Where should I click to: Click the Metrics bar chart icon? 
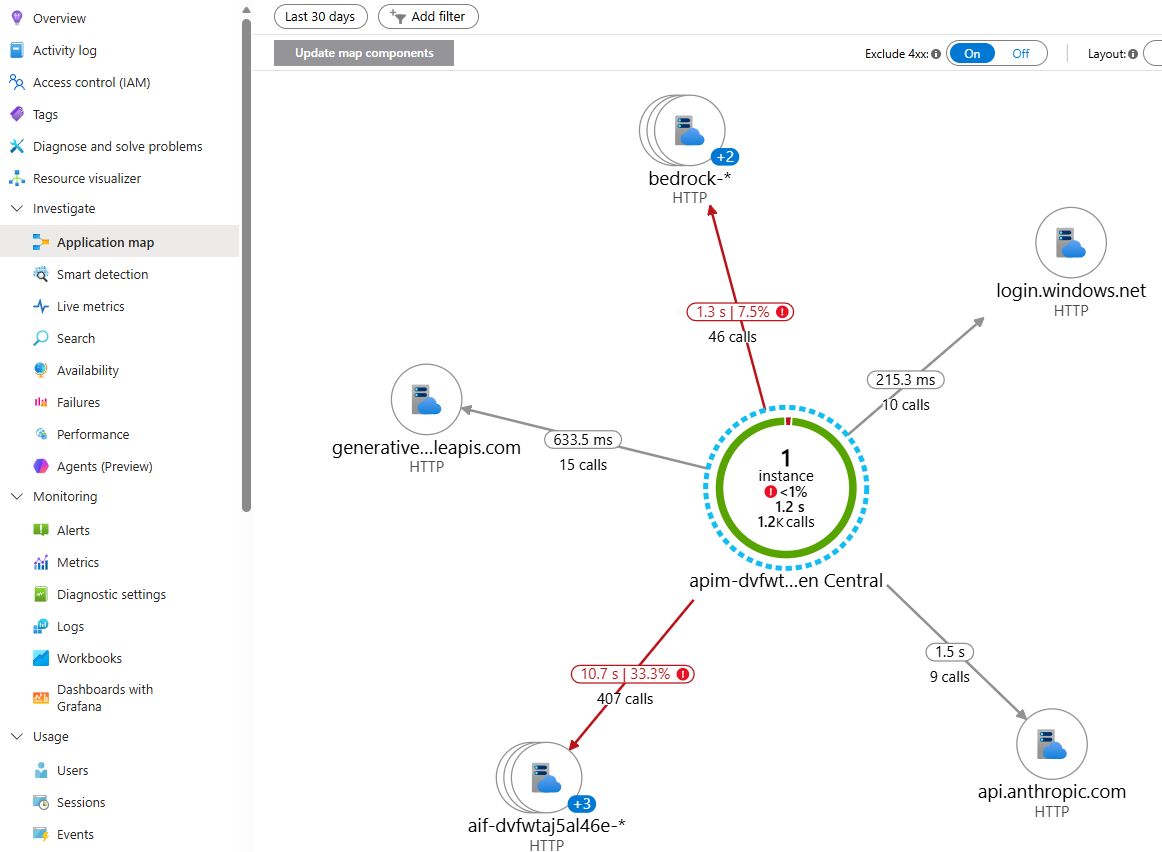(41, 562)
